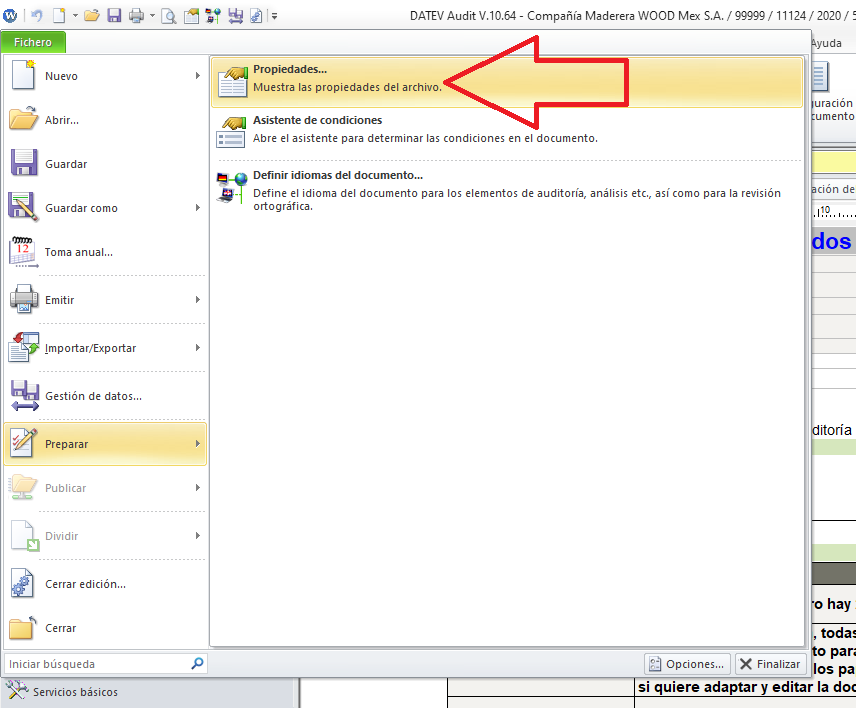Select Emitir in the Fichero menu
The width and height of the screenshot is (856, 708).
tap(104, 300)
